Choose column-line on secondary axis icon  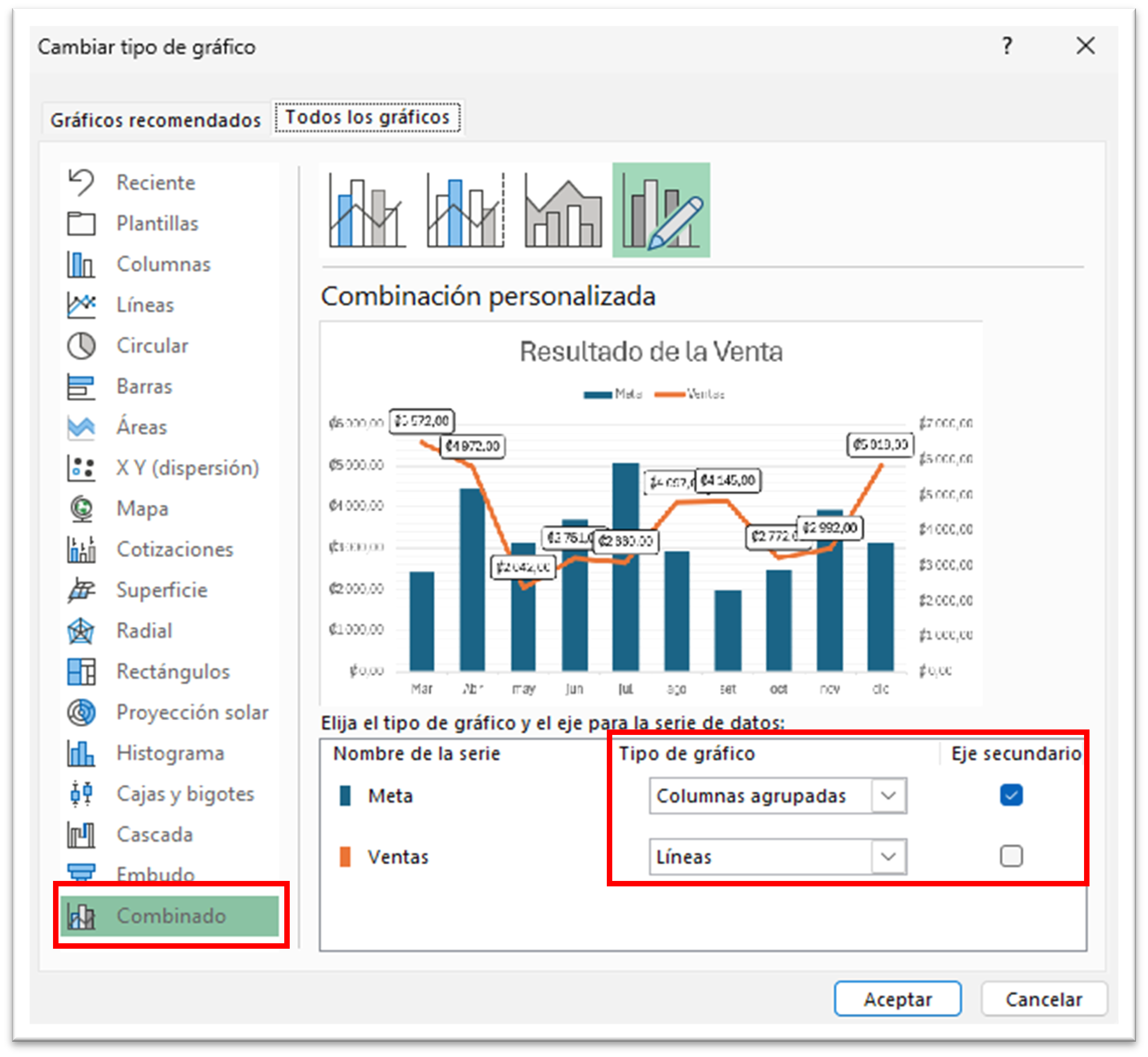pyautogui.click(x=465, y=211)
